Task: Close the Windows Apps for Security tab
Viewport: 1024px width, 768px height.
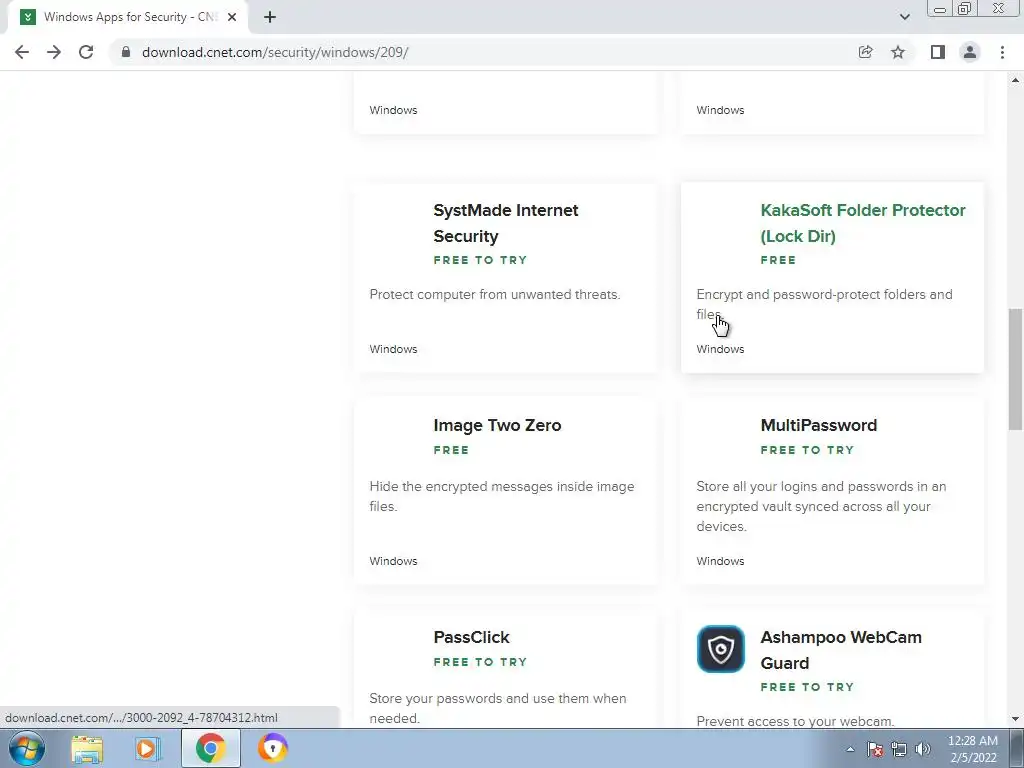Action: (232, 17)
